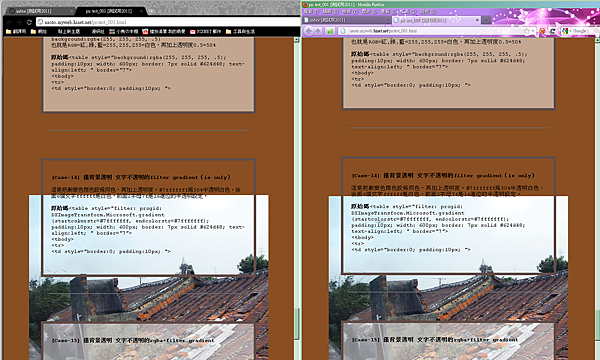This screenshot has height=360, width=600.
Task: Open a new tab in Firefox
Action: [x=486, y=20]
